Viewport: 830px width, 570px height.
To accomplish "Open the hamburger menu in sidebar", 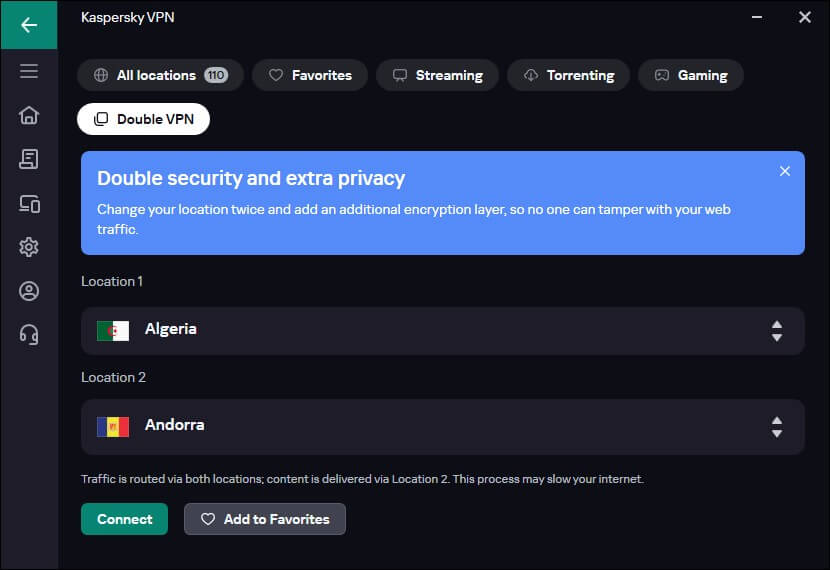I will pyautogui.click(x=29, y=71).
